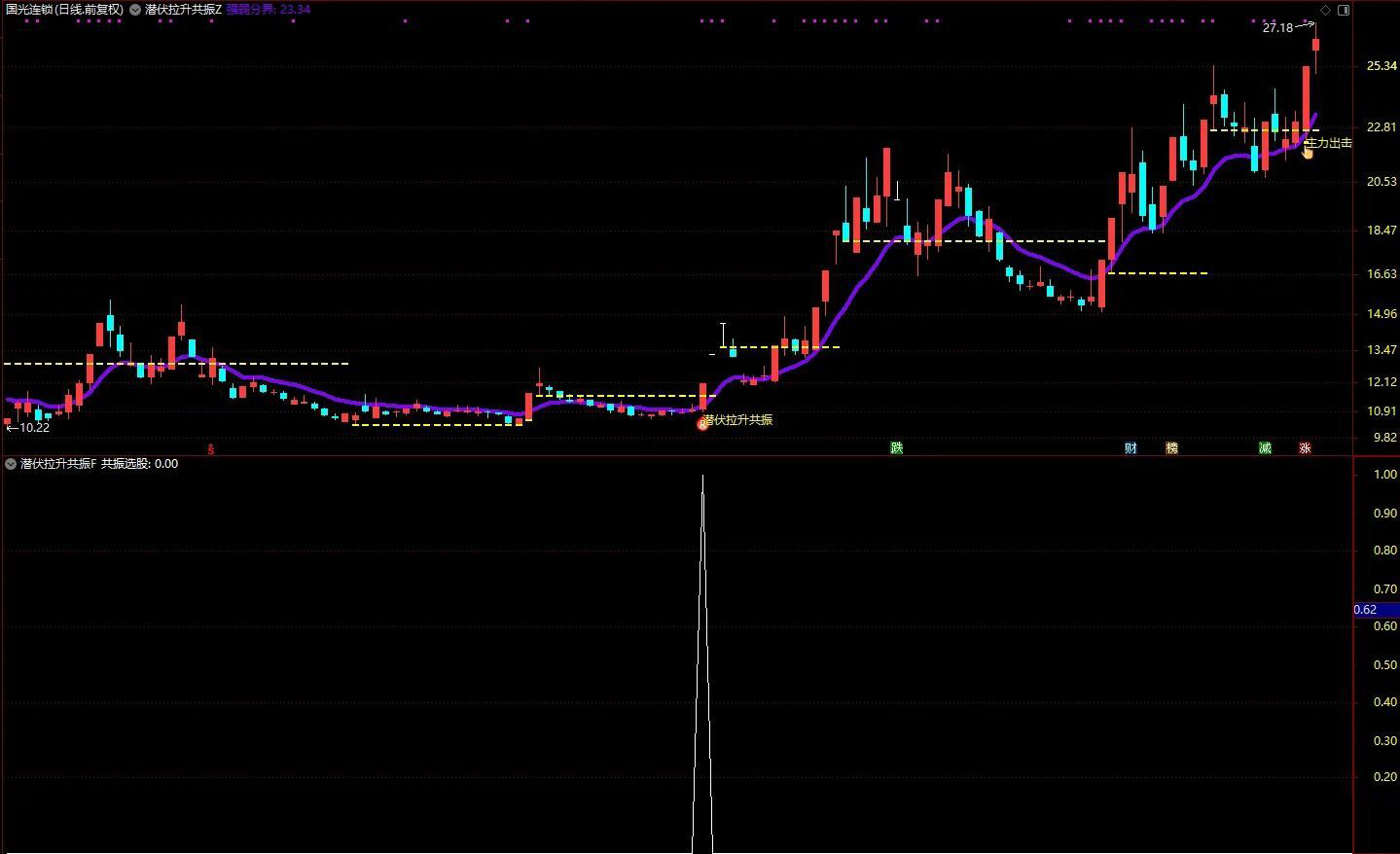Click the hand icon beside 主力出击 label
This screenshot has width=1400, height=854.
[x=1308, y=153]
